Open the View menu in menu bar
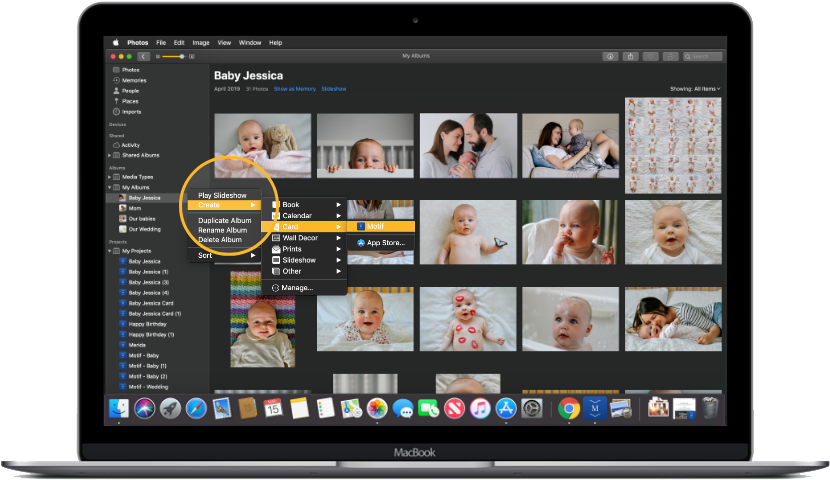 224,43
